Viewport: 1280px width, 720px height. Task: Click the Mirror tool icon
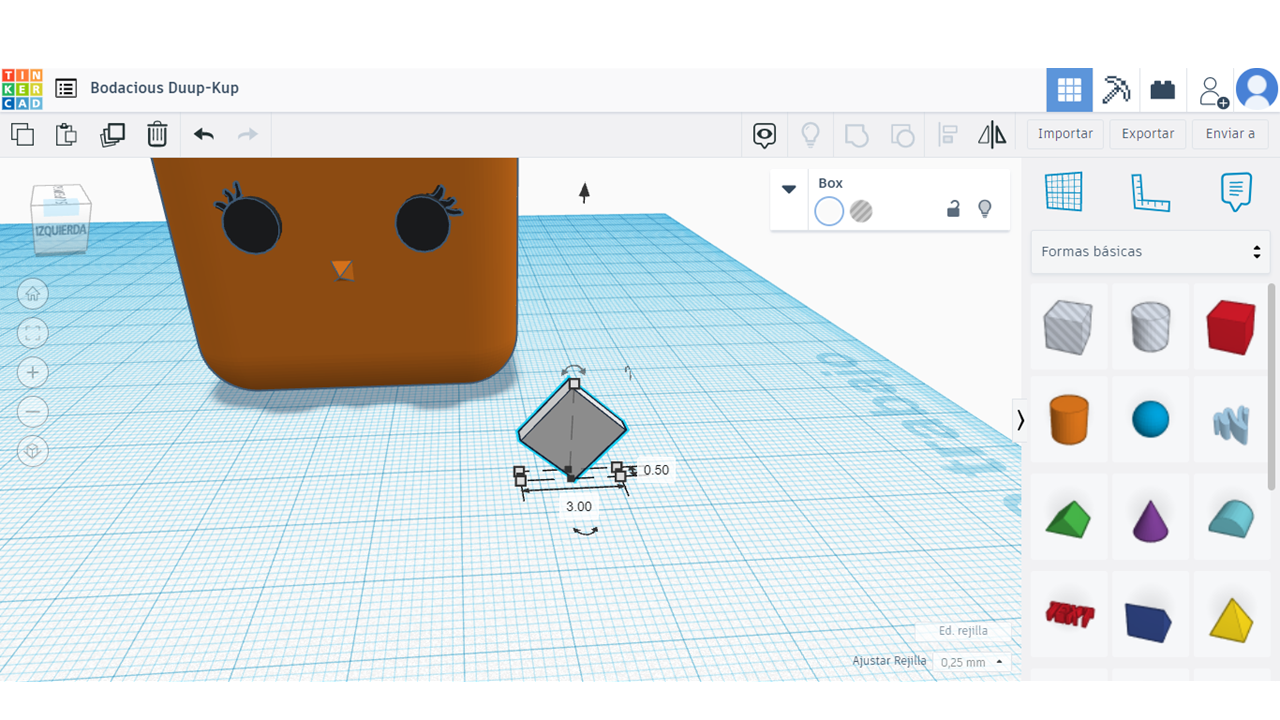992,135
